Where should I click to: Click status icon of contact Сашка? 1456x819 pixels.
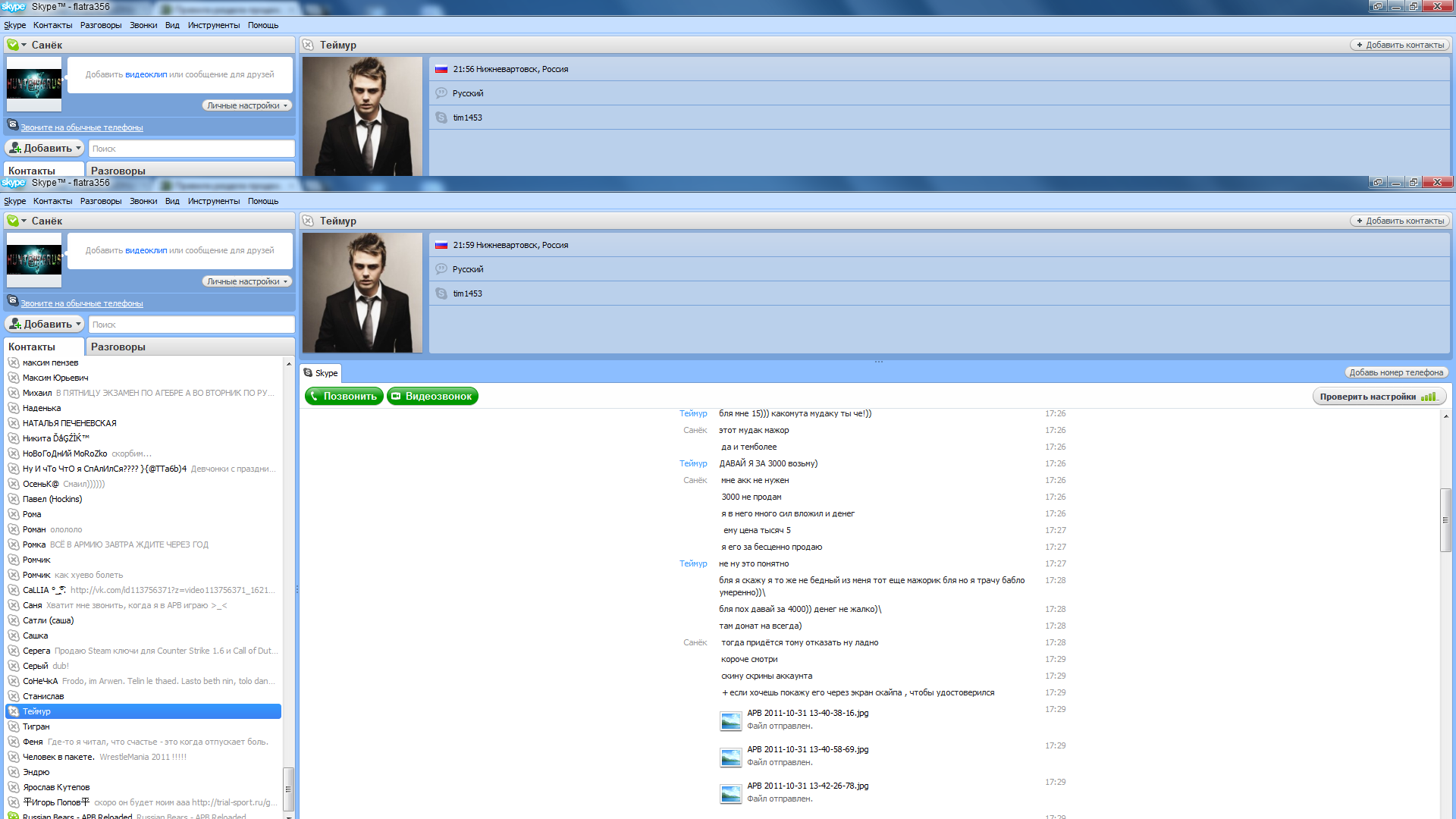pyautogui.click(x=14, y=635)
